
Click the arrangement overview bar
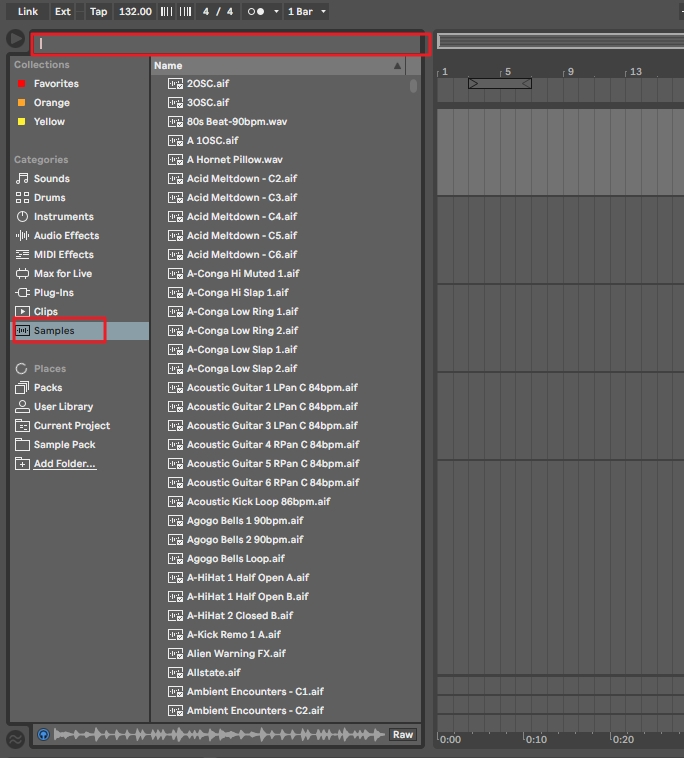pyautogui.click(x=561, y=42)
